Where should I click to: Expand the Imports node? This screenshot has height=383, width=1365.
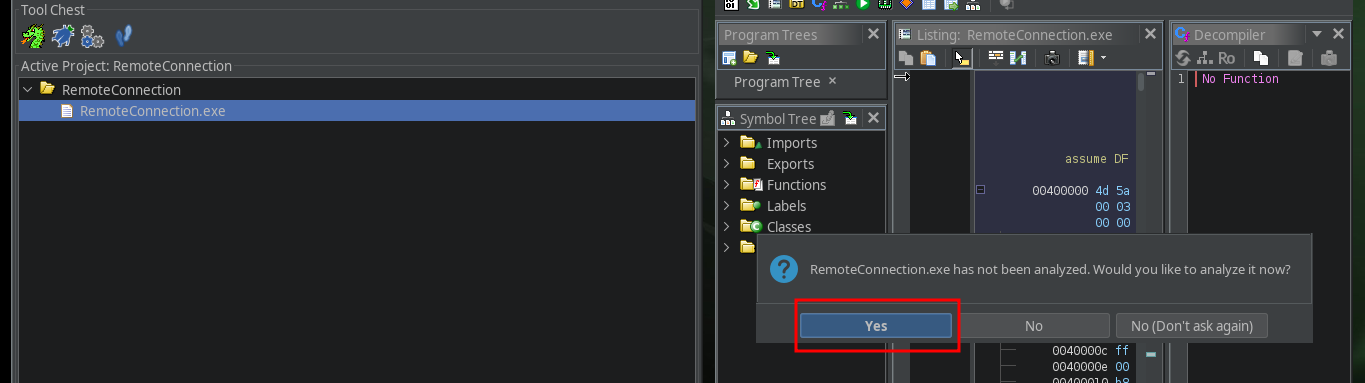pyautogui.click(x=727, y=143)
